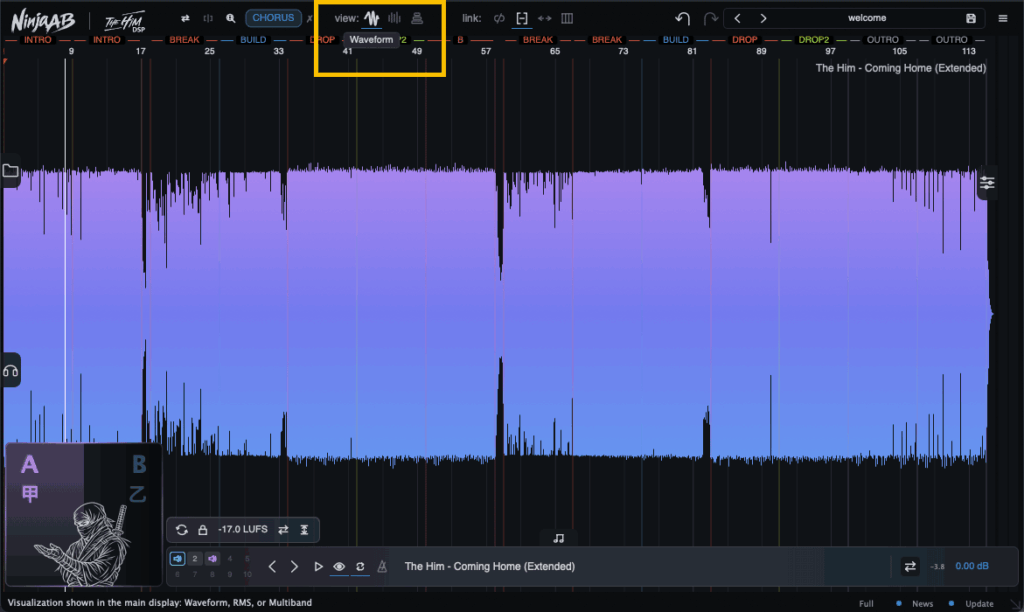Jump to the BREAK marker near bar 65
1024x612 pixels.
point(537,40)
